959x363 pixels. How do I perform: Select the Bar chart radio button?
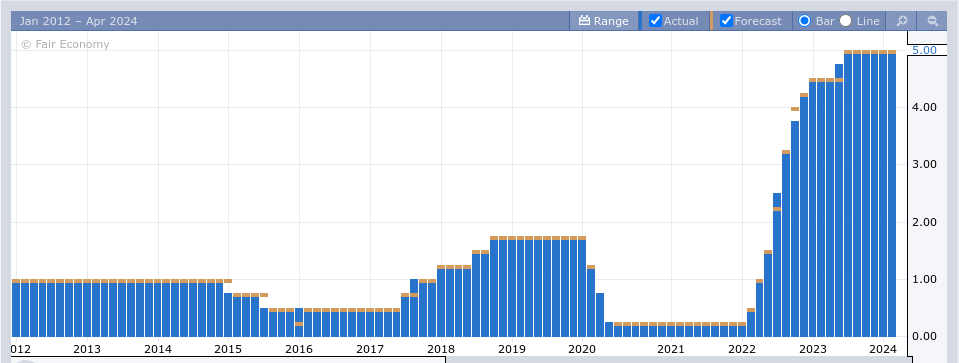804,20
